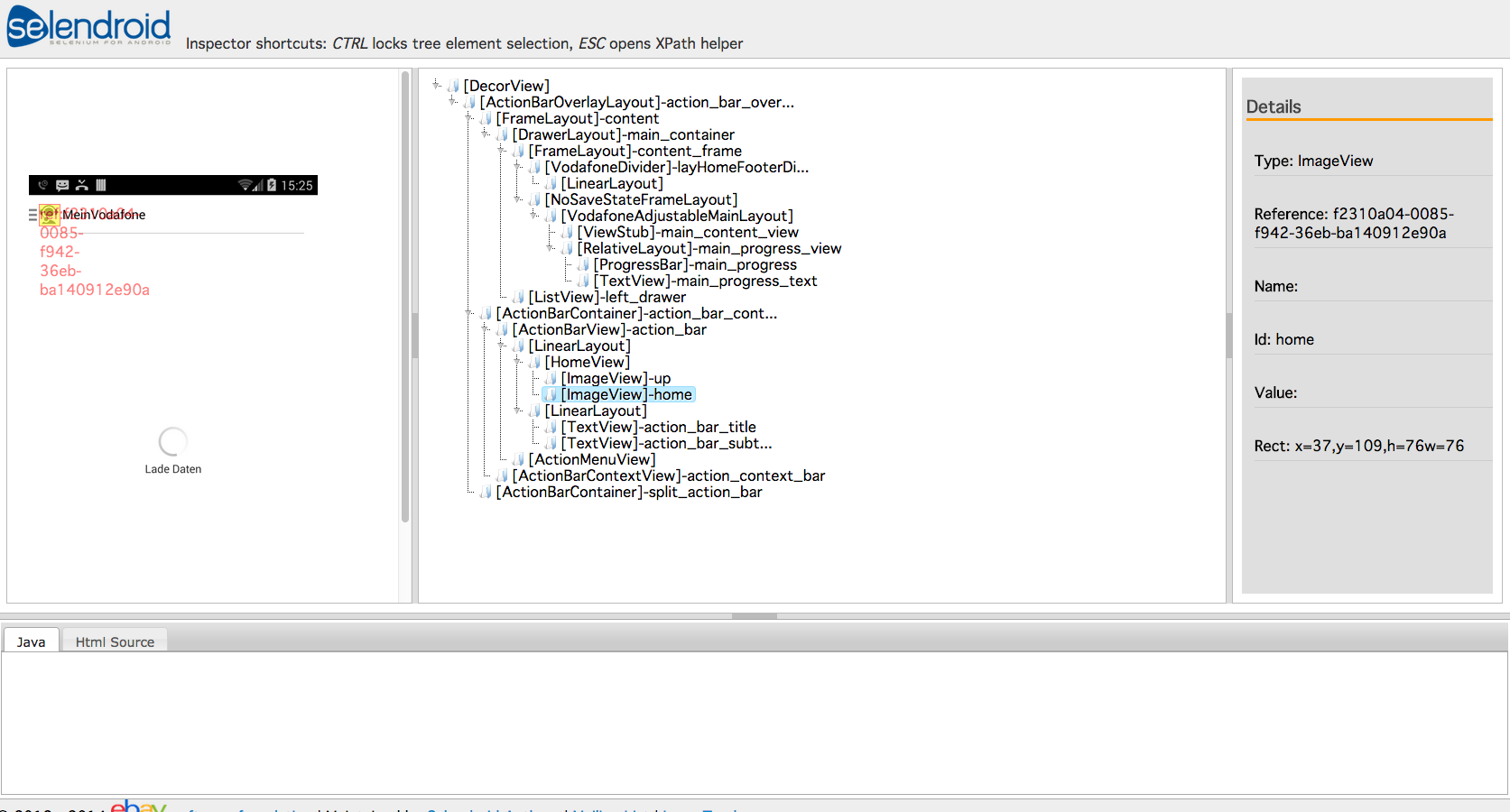Collapse the [FrameLayout]-content_frame node
The height and width of the screenshot is (812, 1510).
[x=502, y=149]
